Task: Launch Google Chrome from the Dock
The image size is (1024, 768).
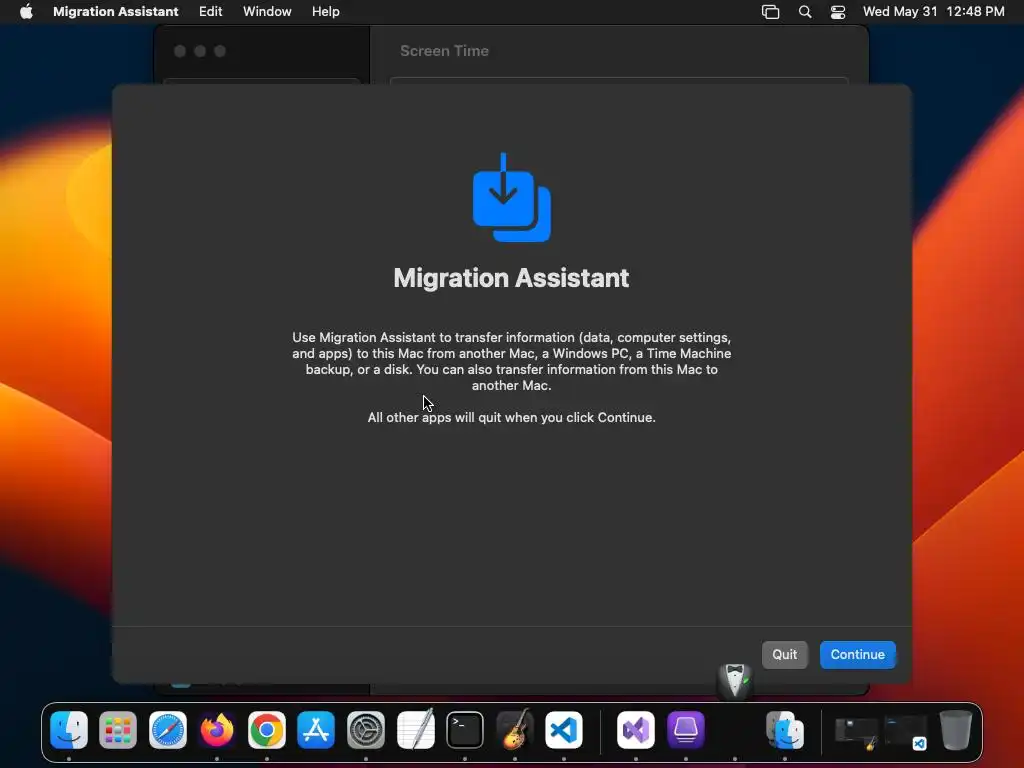Action: pyautogui.click(x=266, y=729)
